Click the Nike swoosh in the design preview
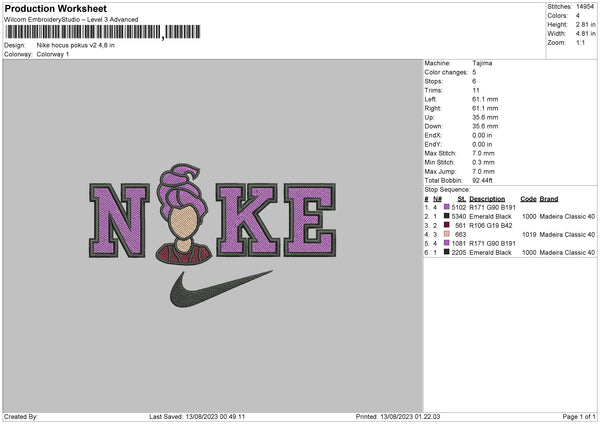 [x=221, y=289]
